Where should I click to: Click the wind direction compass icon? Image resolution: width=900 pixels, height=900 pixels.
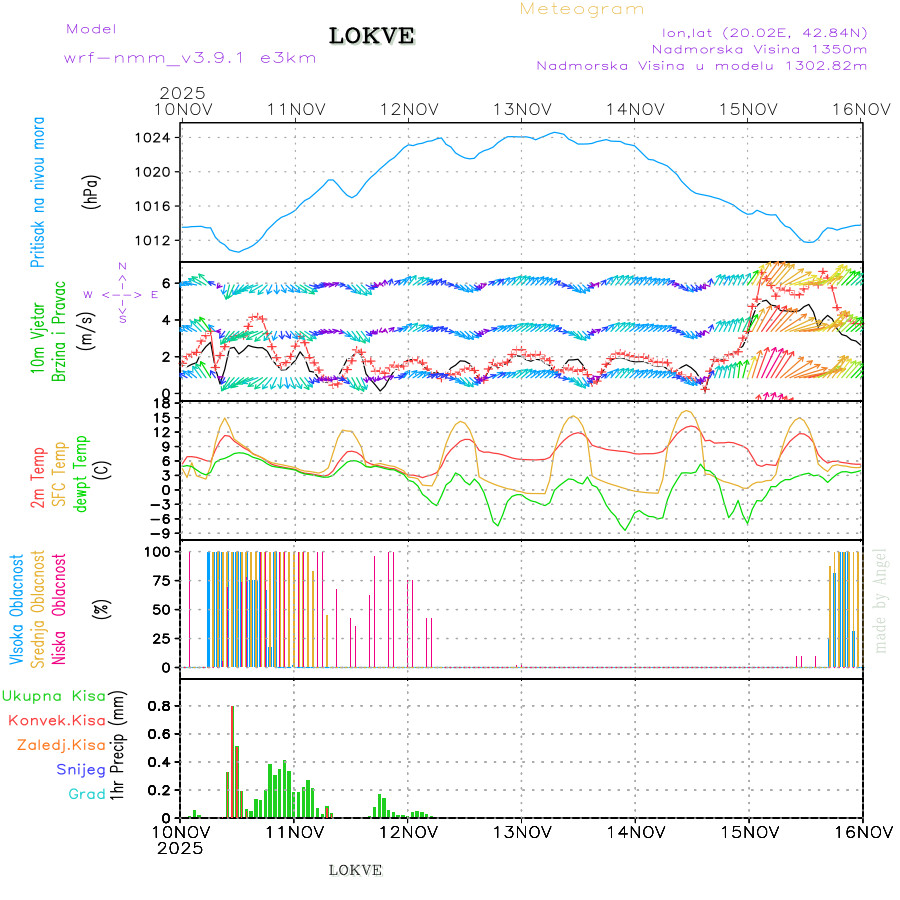(121, 294)
